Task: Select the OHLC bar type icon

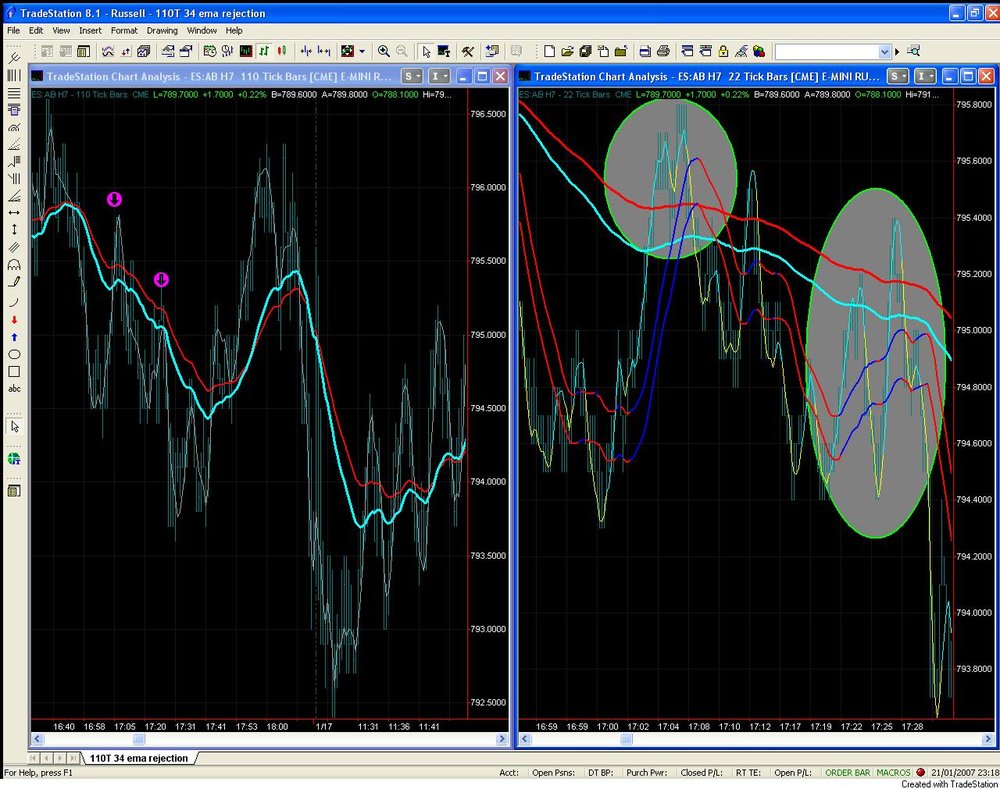Action: pos(263,51)
